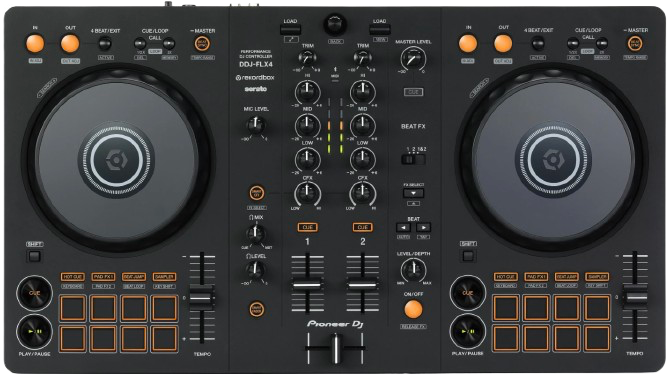This screenshot has height=374, width=667.
Task: Hit the left deck PLAY/PAUSE button
Action: pyautogui.click(x=34, y=331)
